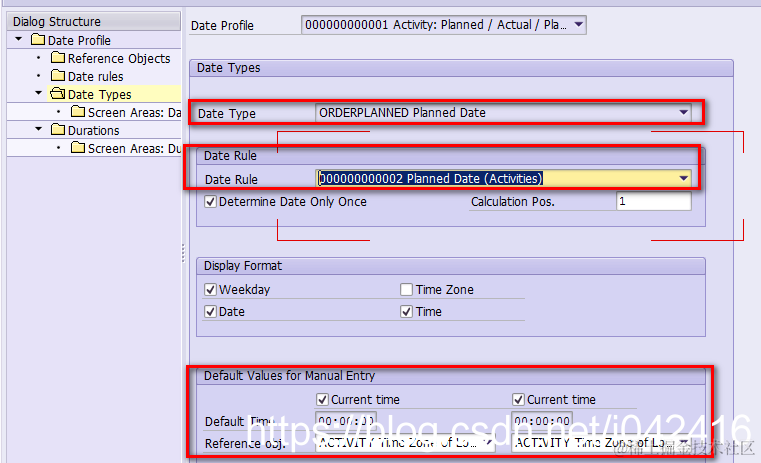Select the Screen Areas: Du folder icon

pos(78,148)
